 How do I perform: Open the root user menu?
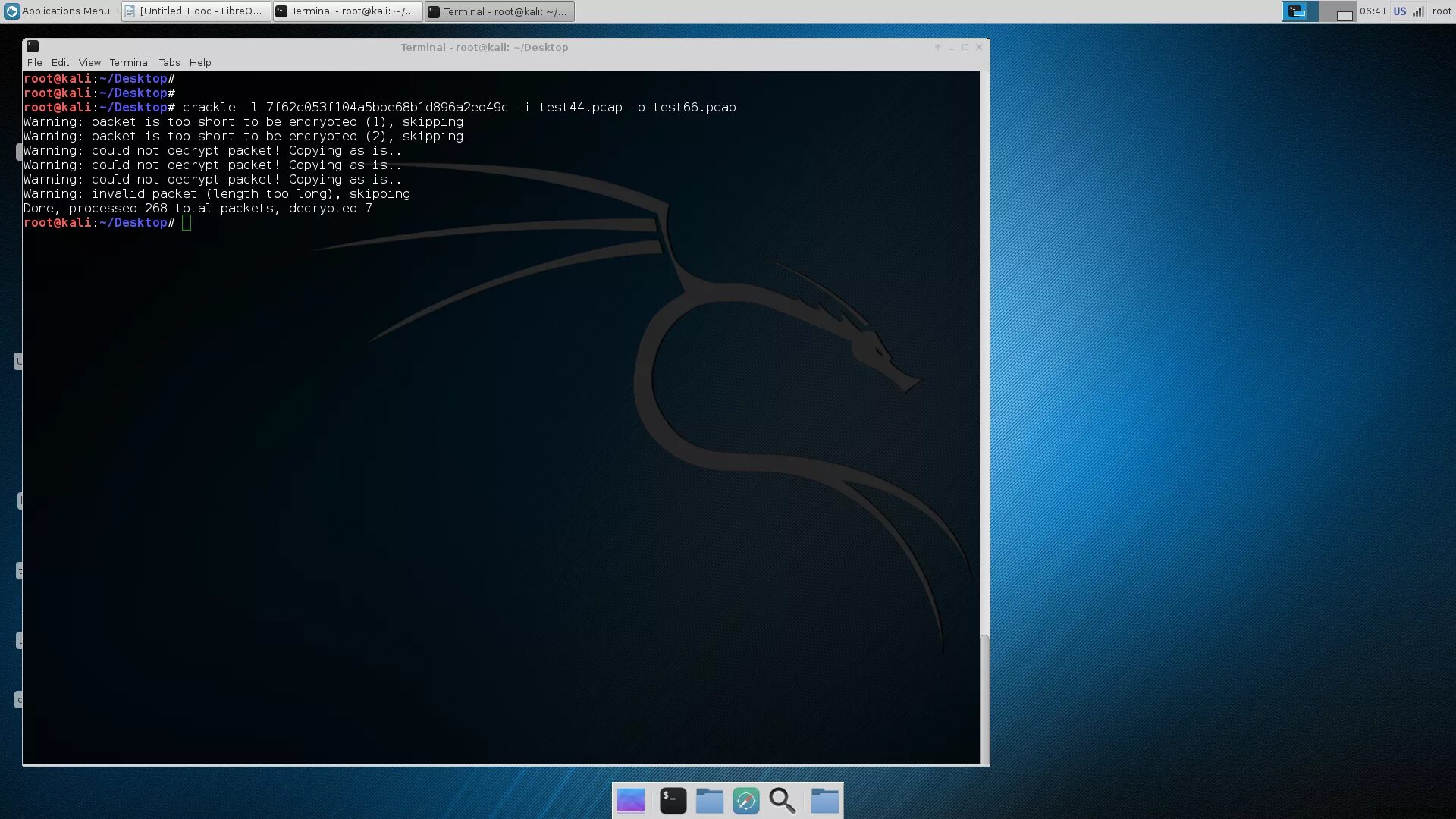click(1441, 11)
